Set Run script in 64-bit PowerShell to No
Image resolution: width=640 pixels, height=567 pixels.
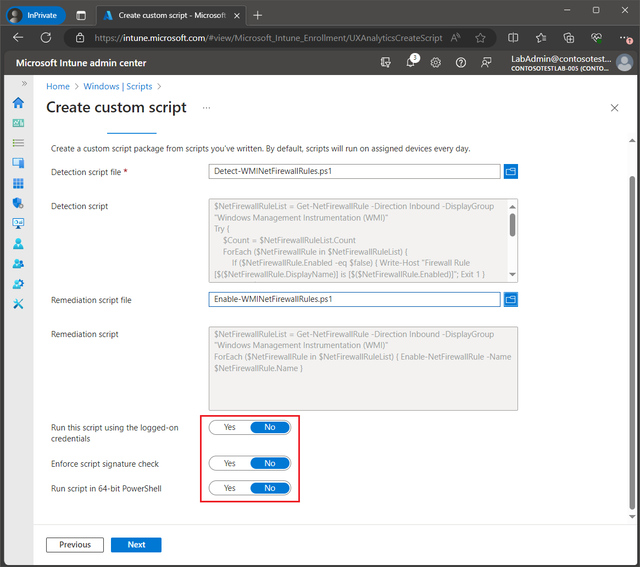pyautogui.click(x=270, y=488)
